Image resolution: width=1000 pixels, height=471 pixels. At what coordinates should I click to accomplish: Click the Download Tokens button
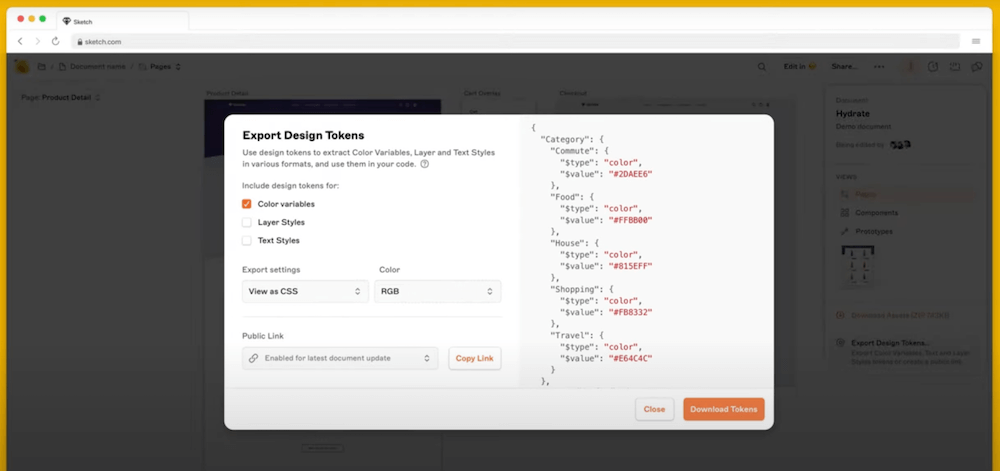(723, 409)
